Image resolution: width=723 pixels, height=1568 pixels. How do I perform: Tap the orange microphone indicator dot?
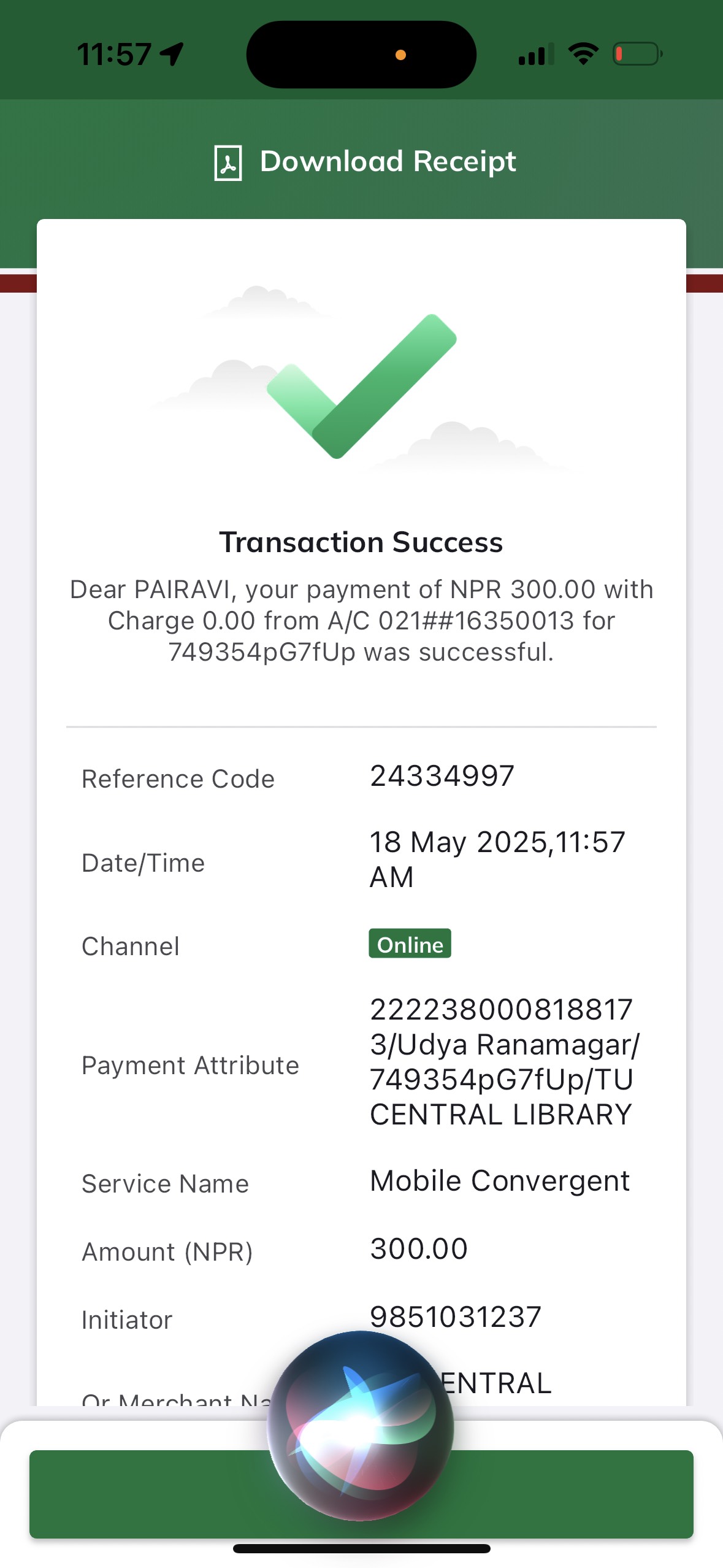[400, 55]
